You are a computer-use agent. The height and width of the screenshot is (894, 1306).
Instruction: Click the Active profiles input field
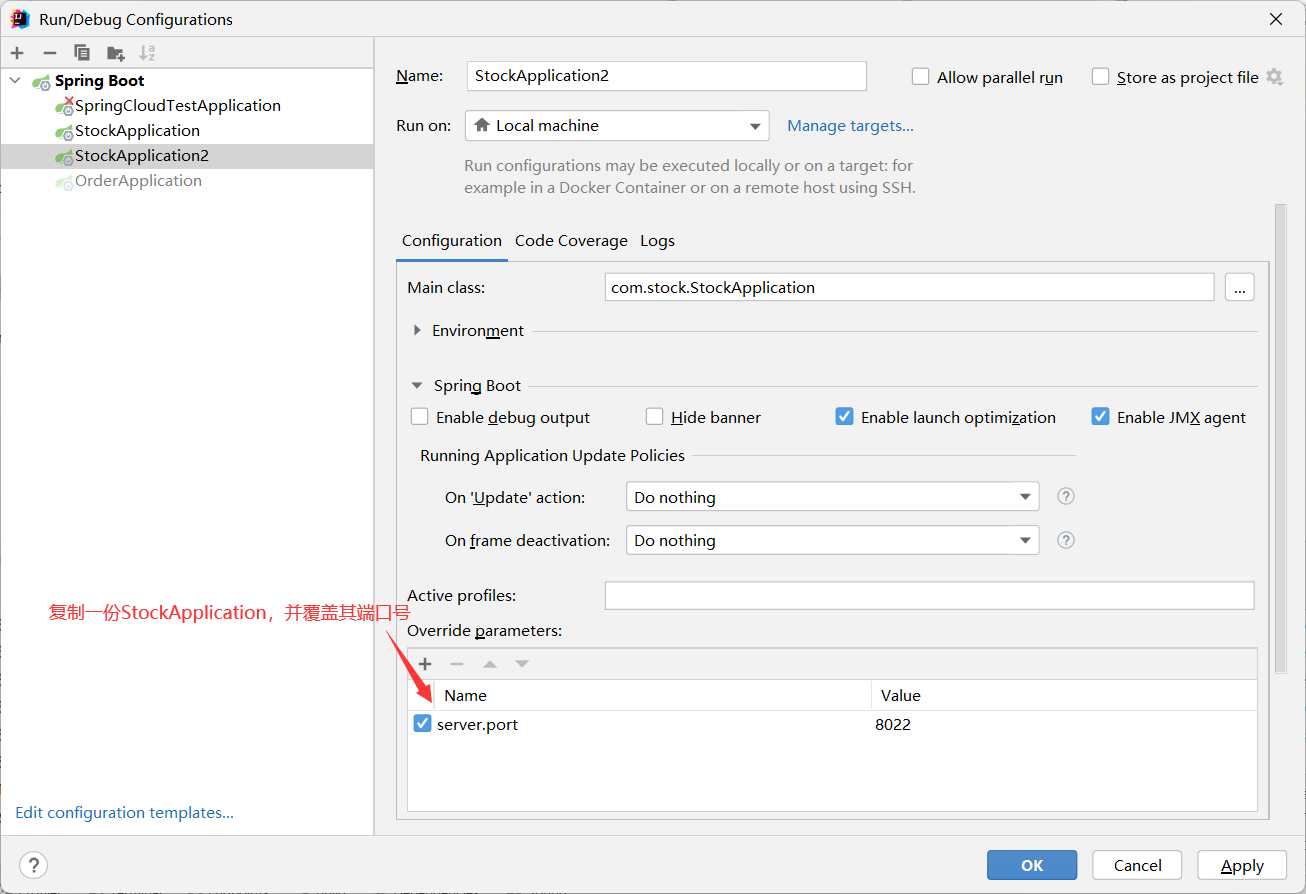tap(929, 595)
